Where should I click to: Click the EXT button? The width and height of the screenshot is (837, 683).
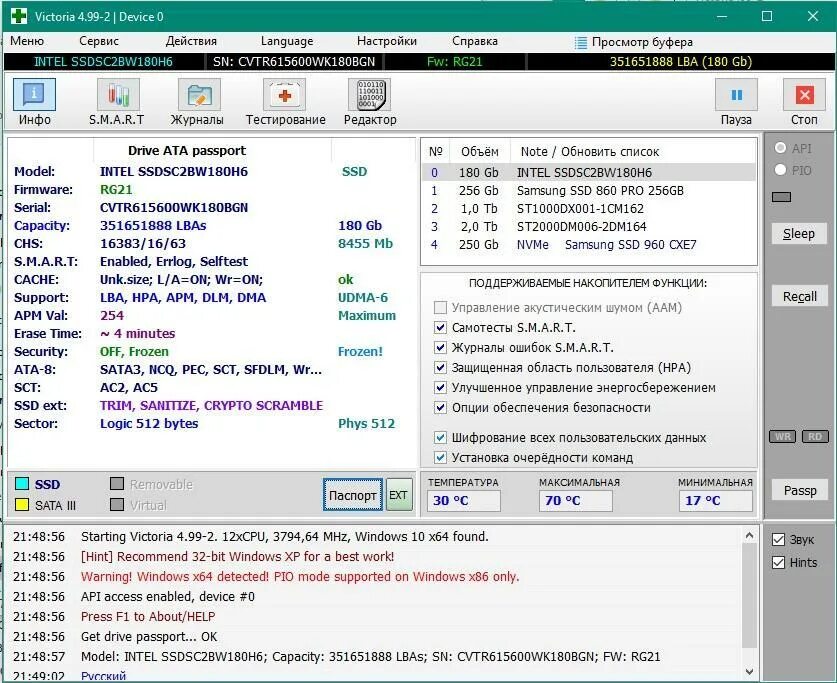[399, 495]
